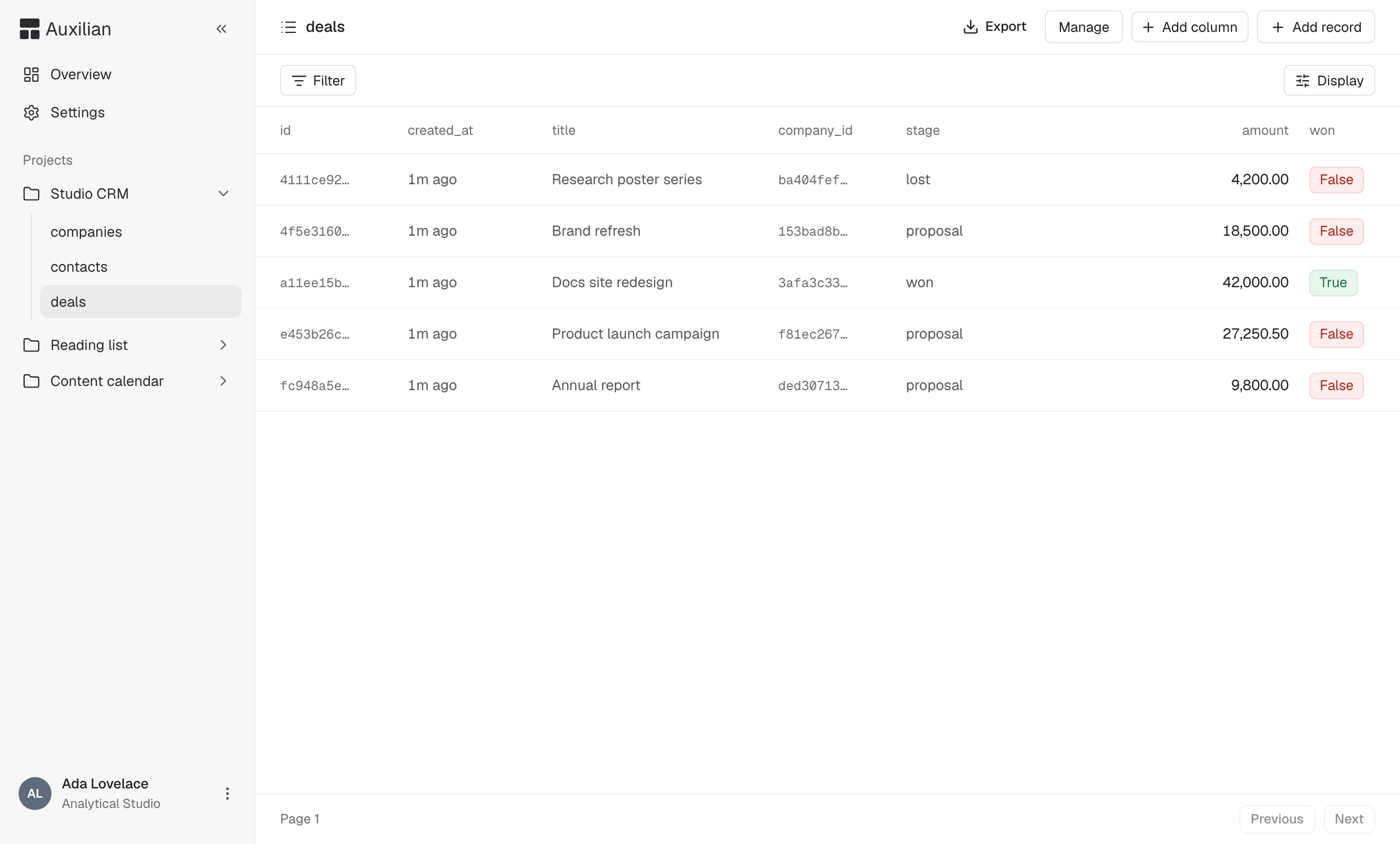Export the deals table
This screenshot has width=1400, height=844.
tap(995, 27)
